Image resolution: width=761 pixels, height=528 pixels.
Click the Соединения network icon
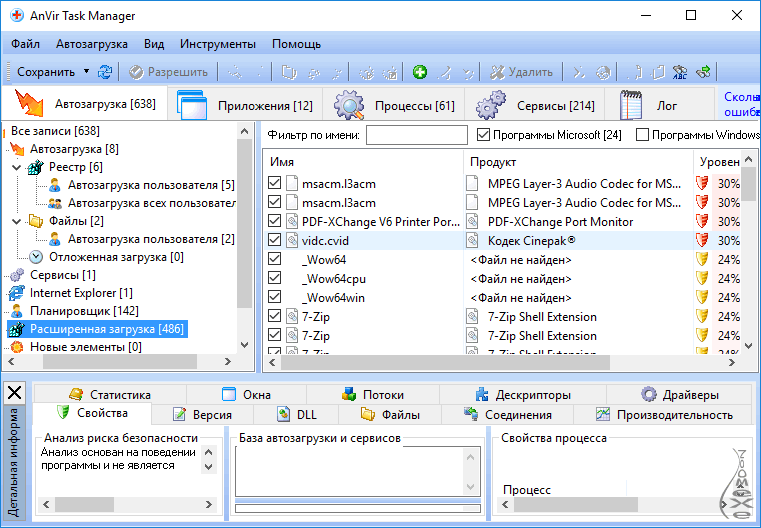click(471, 414)
